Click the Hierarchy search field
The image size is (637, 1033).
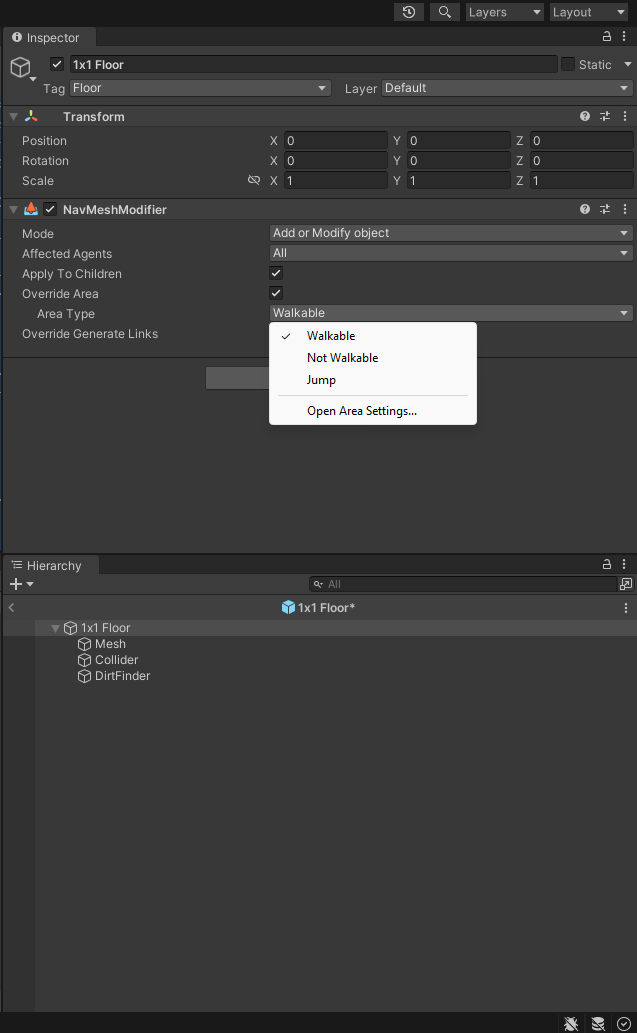coord(462,584)
